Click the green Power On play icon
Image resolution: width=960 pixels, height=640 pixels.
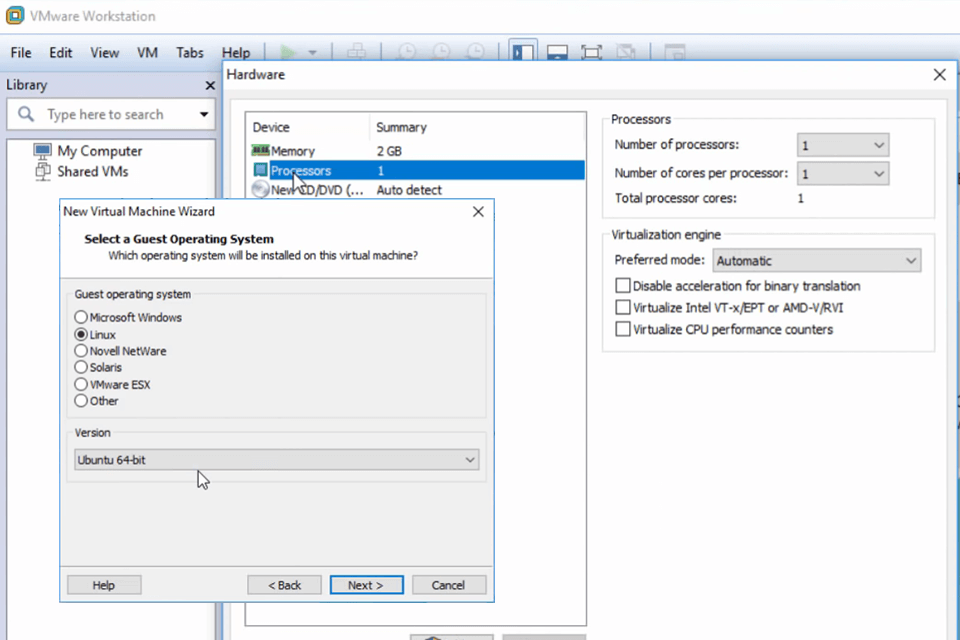[x=288, y=53]
